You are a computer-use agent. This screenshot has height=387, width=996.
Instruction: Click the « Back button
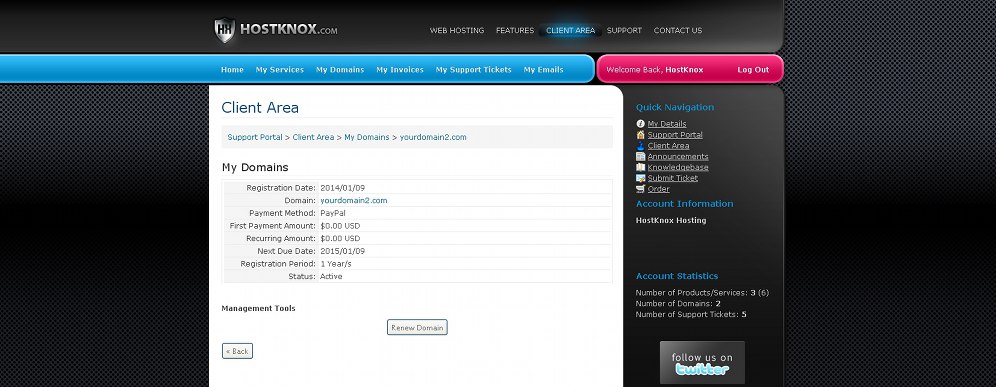238,351
